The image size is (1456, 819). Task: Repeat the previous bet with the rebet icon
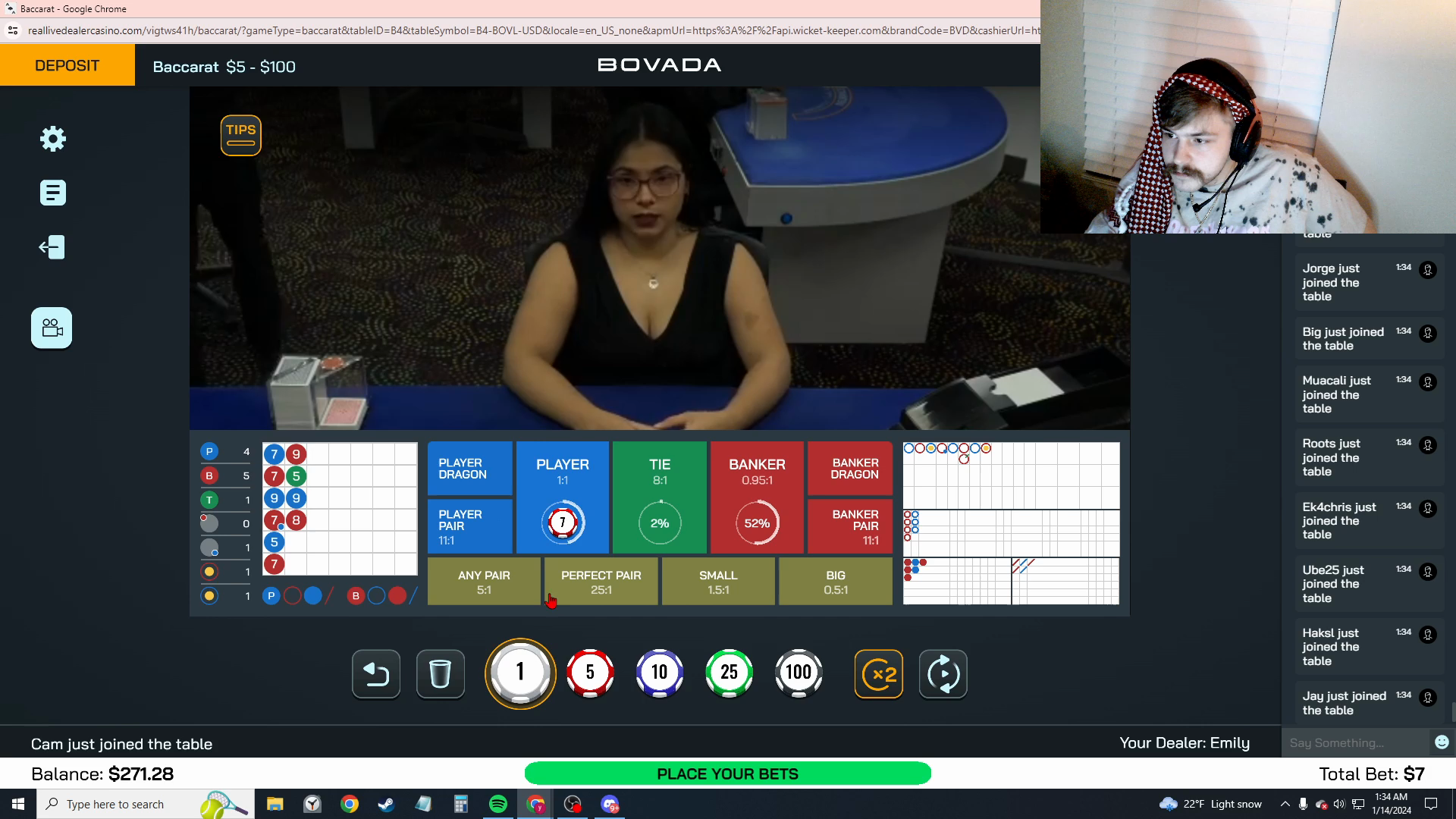click(943, 673)
